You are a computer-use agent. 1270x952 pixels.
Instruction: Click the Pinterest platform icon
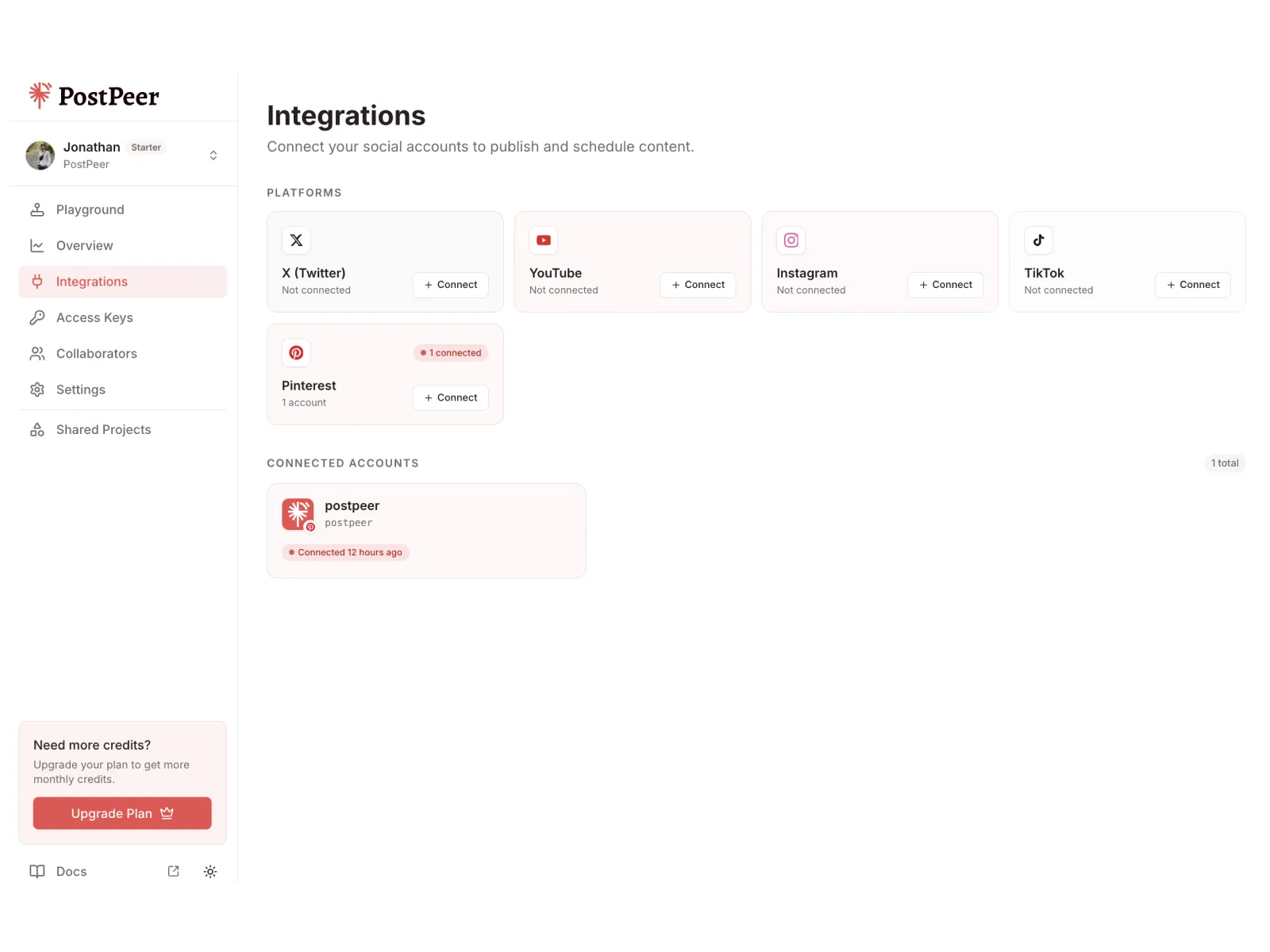(296, 353)
